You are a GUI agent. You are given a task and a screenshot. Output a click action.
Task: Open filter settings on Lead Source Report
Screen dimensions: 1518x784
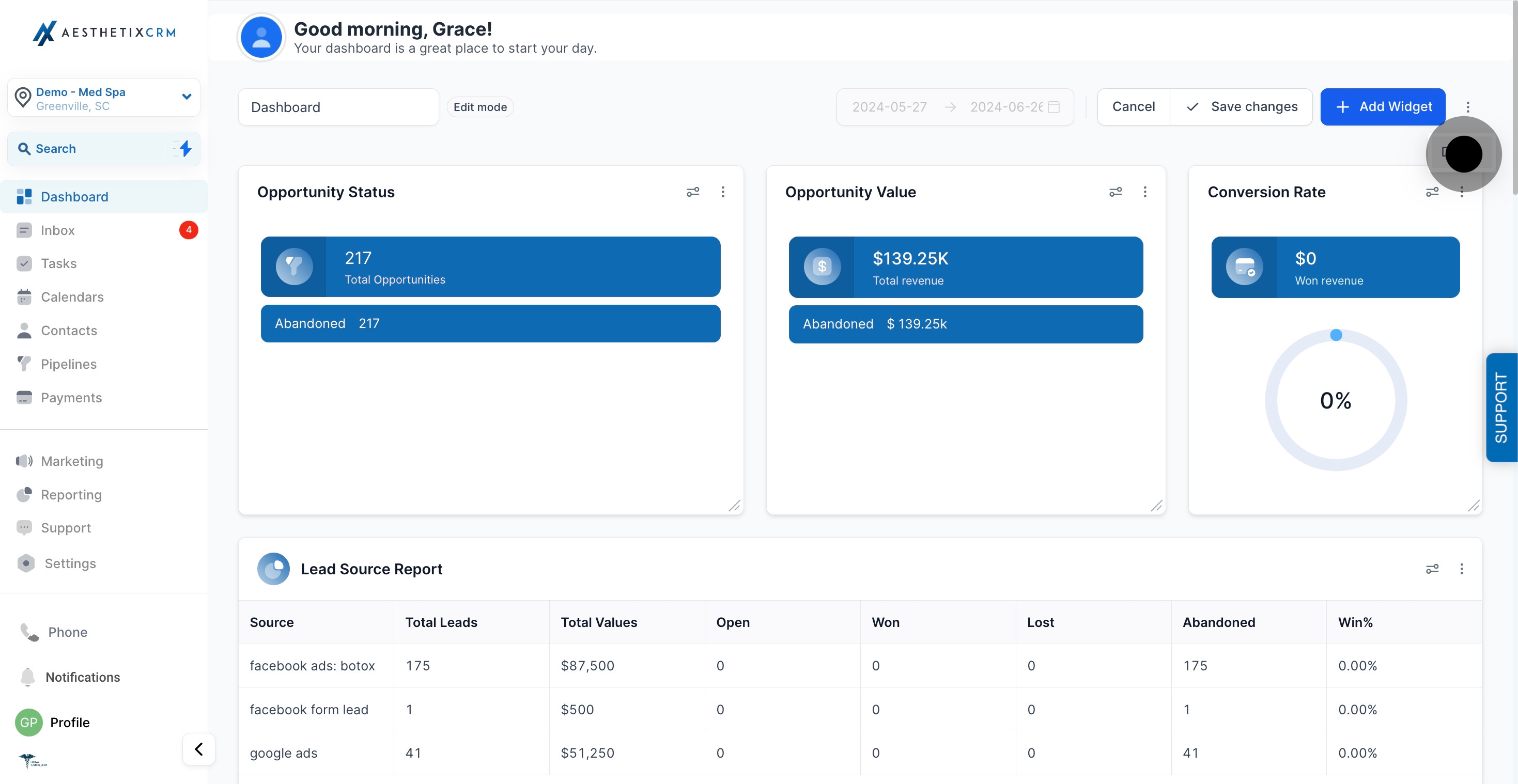click(1432, 569)
